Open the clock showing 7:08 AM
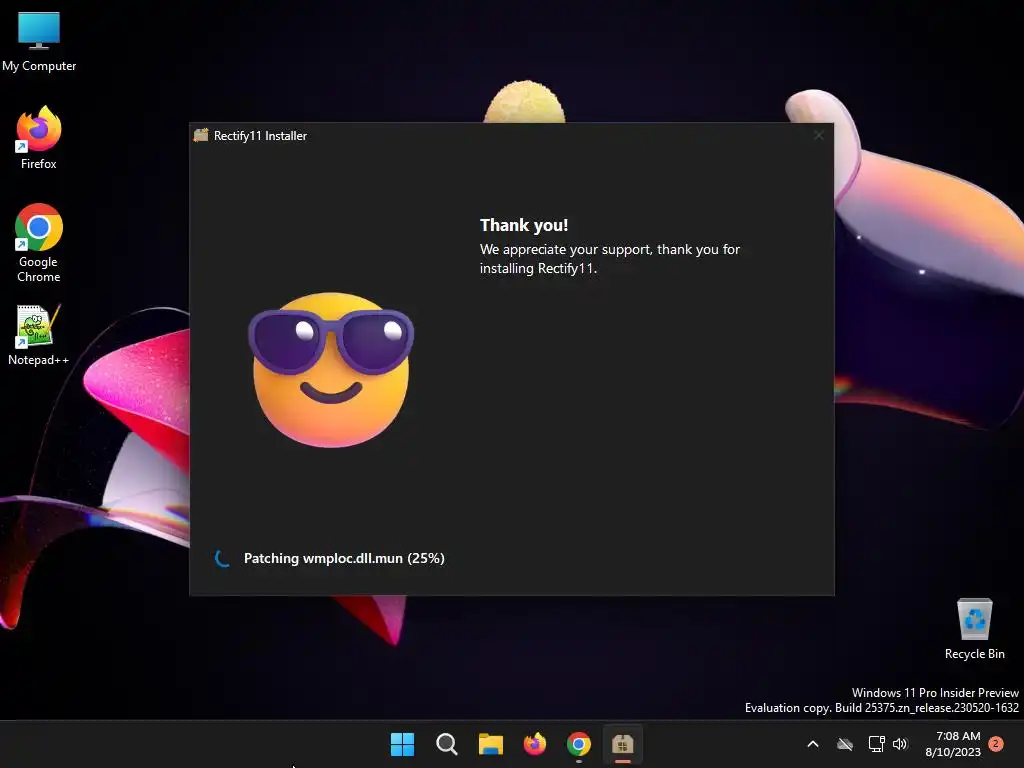 [x=953, y=744]
